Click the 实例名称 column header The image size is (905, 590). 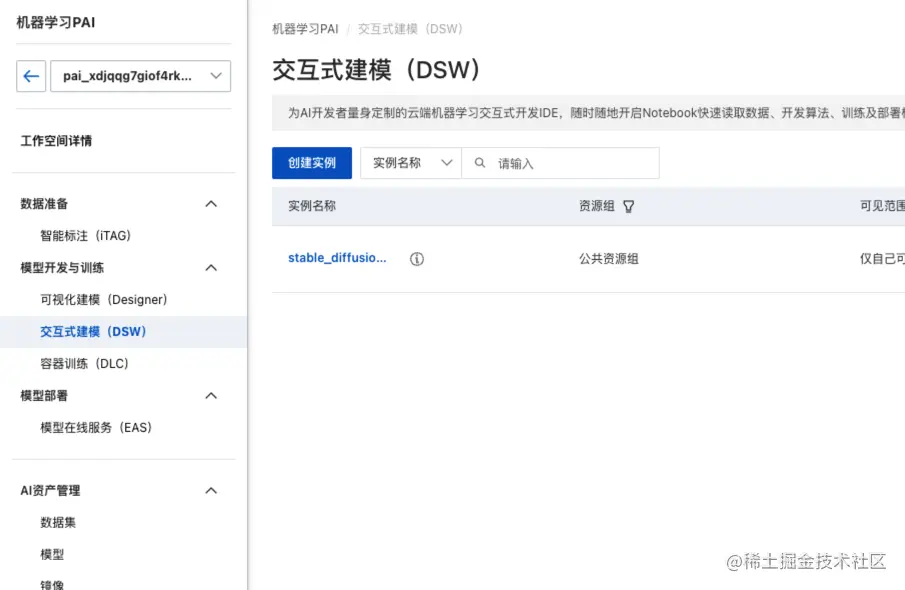coord(312,206)
